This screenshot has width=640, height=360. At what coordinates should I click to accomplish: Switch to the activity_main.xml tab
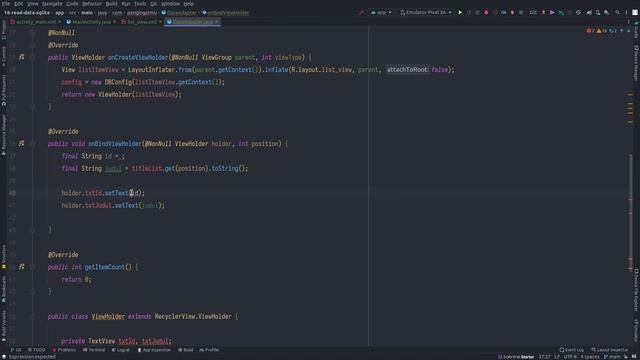[x=36, y=22]
